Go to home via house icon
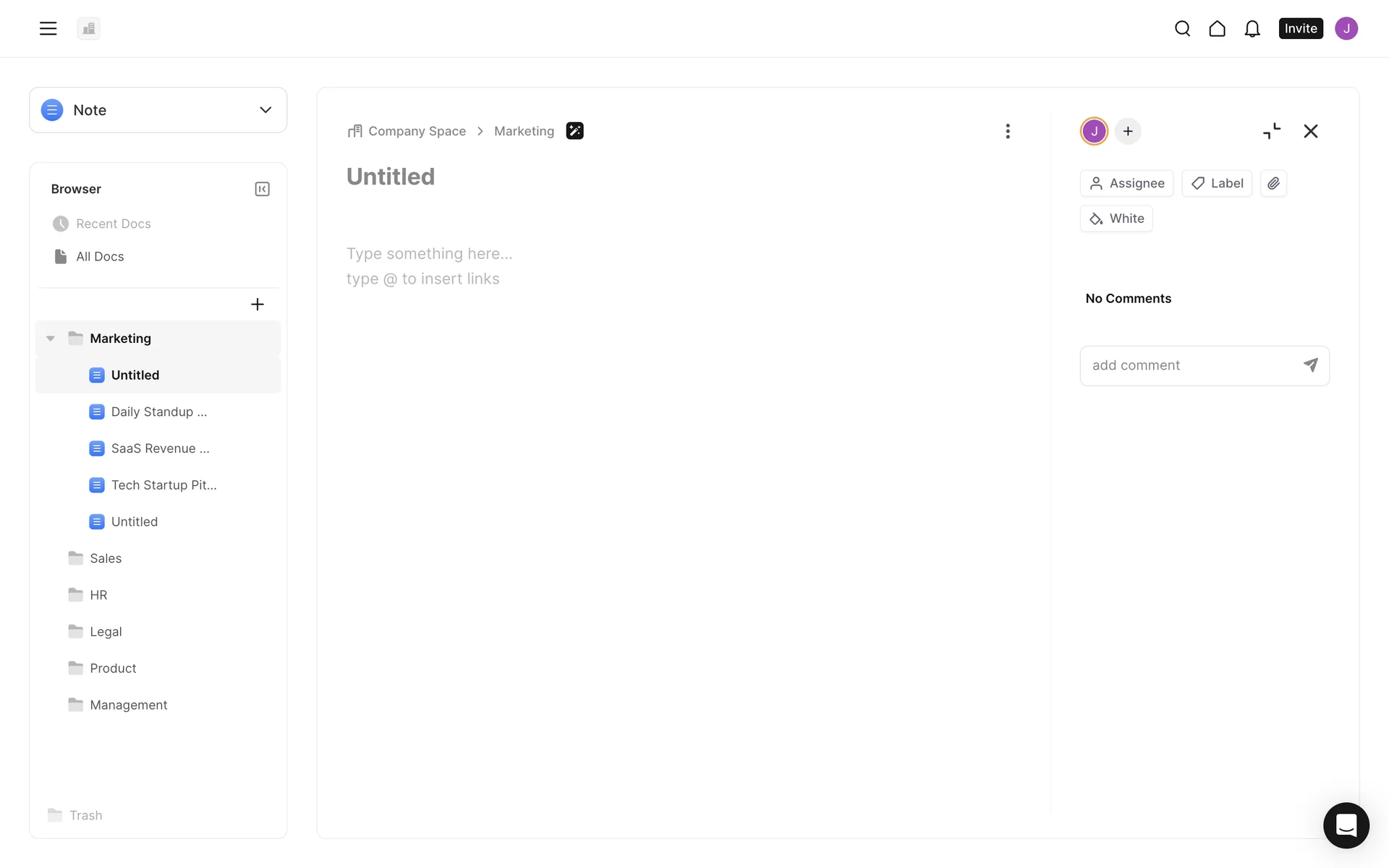Screen dimensions: 1389x868 pyautogui.click(x=1217, y=28)
